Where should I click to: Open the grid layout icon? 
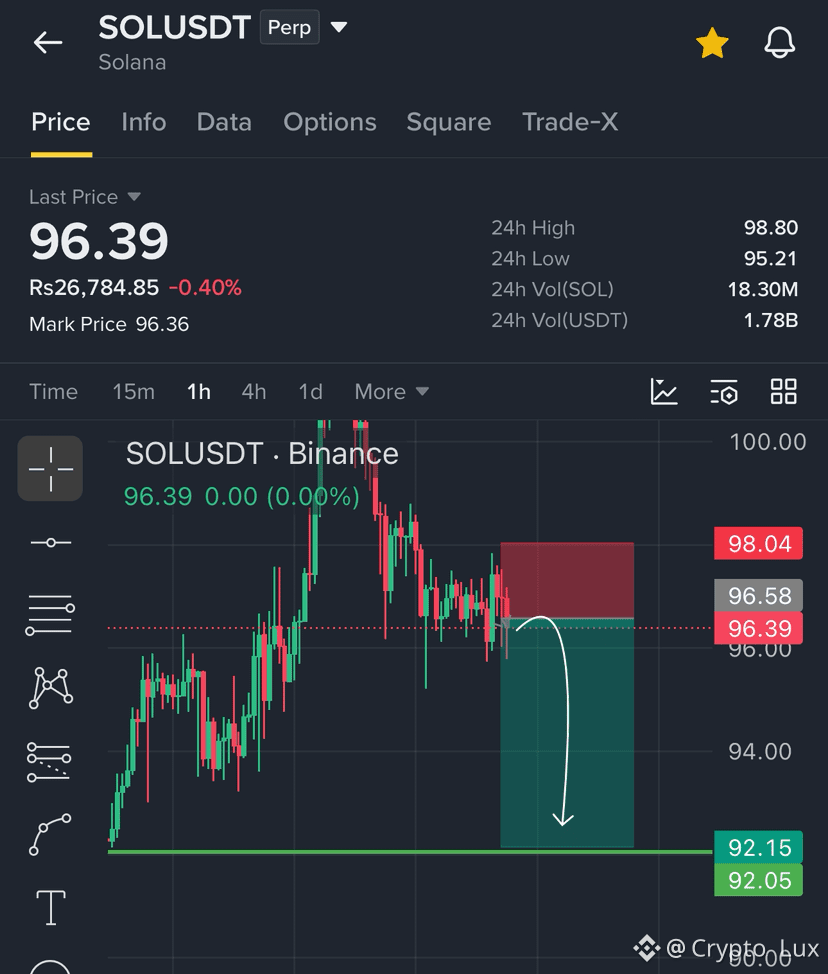(x=783, y=391)
